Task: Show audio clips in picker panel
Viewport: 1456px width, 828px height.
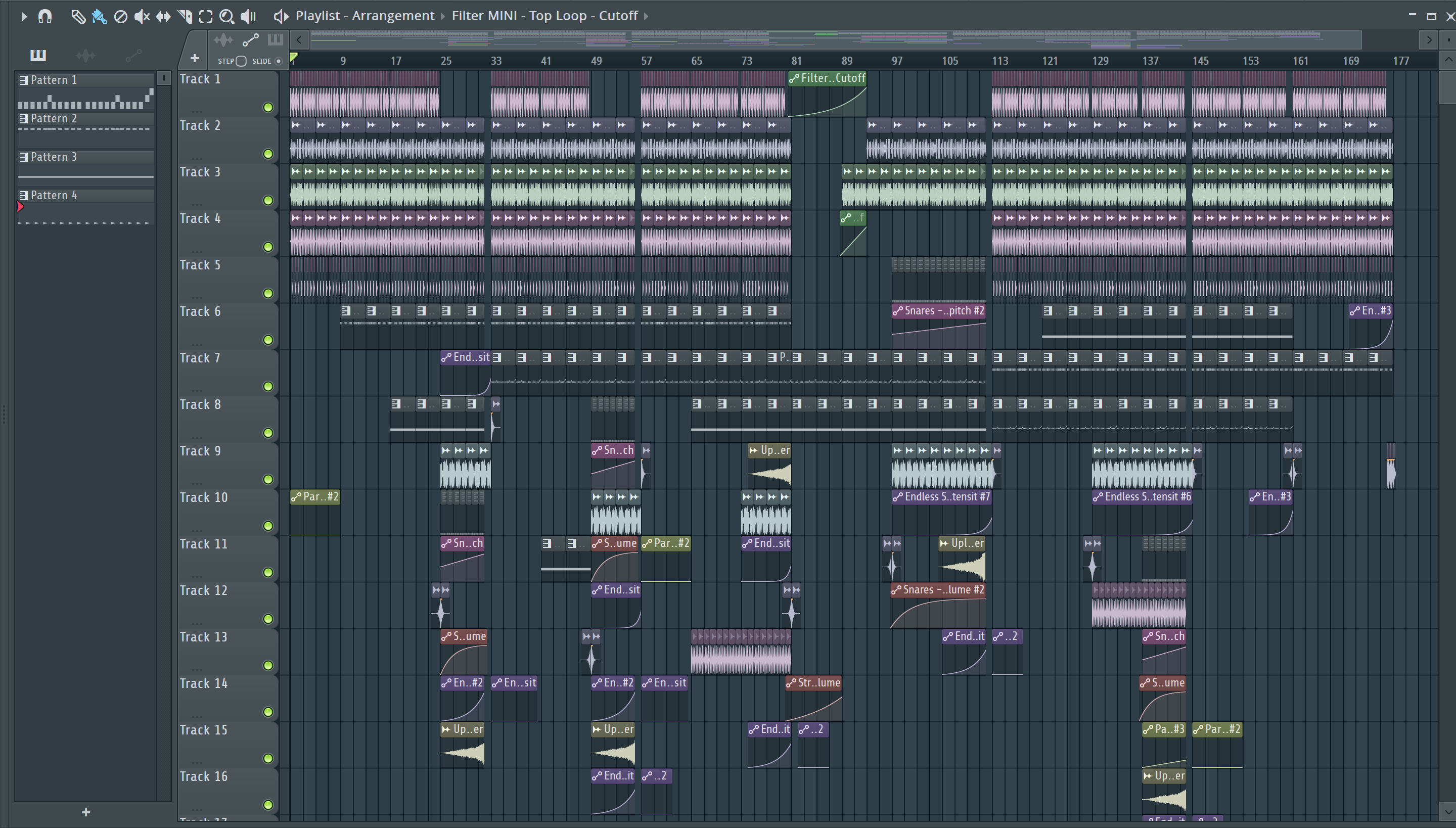Action: 86,55
